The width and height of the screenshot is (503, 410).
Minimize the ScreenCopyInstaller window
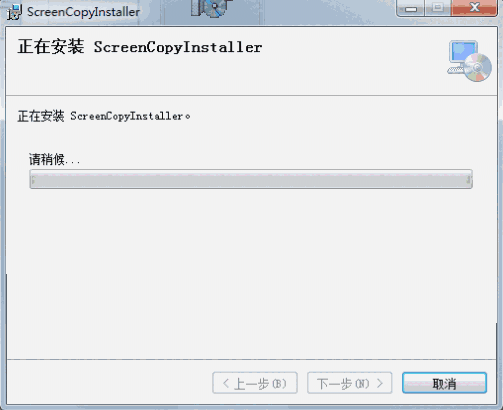[x=411, y=8]
